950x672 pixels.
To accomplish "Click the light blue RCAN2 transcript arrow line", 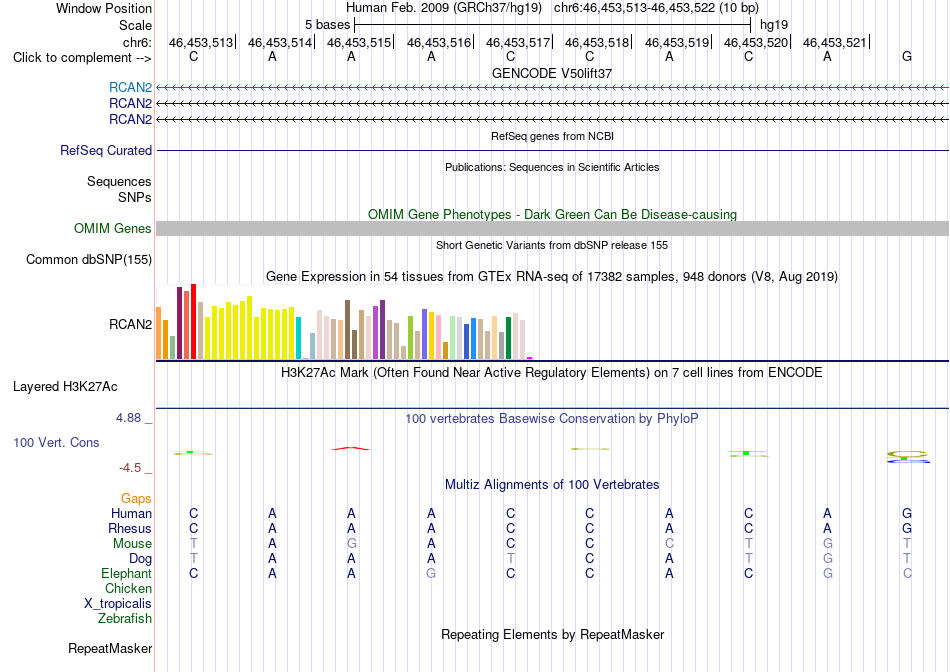I will 553,88.
